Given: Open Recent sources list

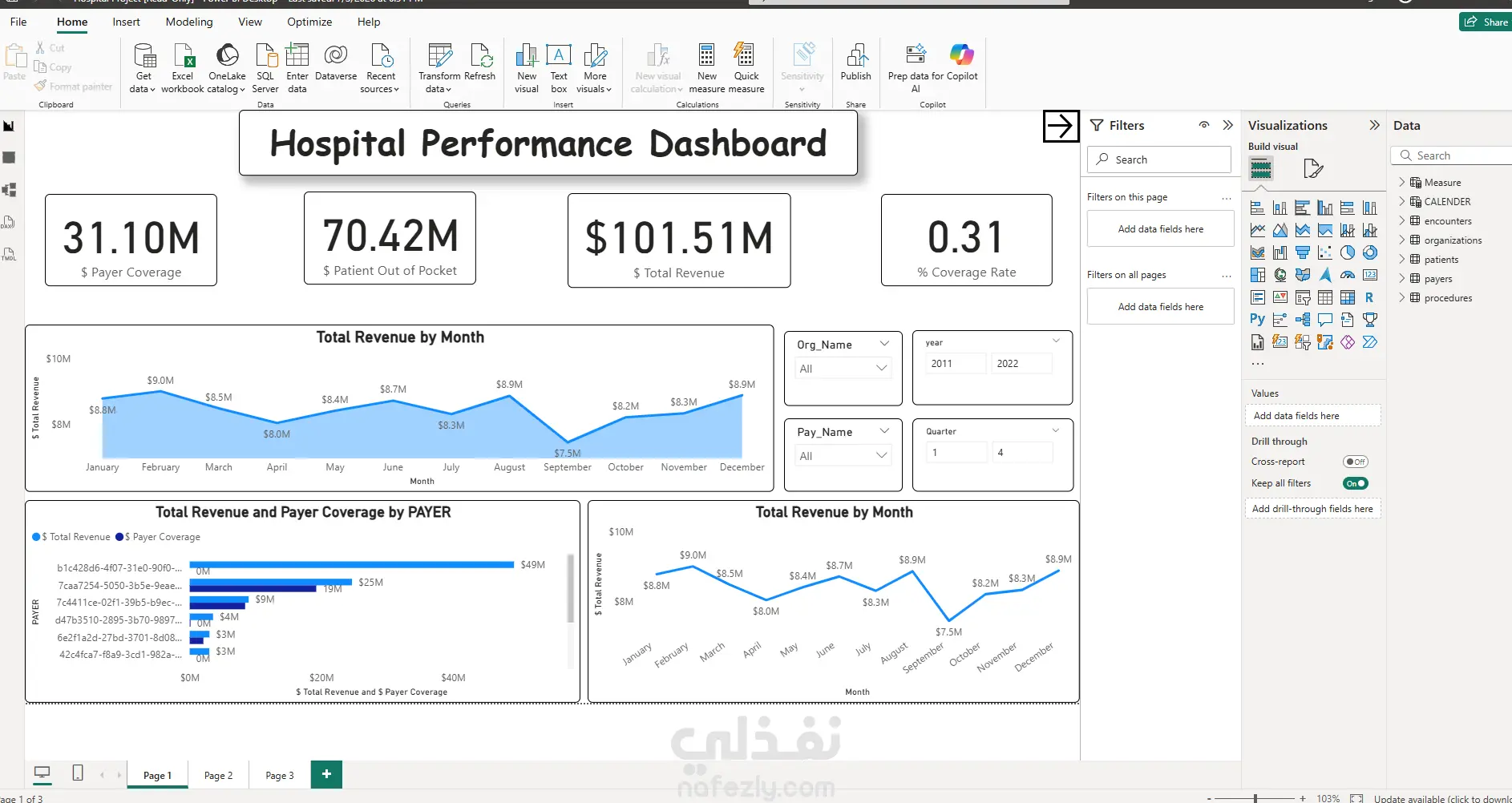Looking at the screenshot, I should pyautogui.click(x=381, y=68).
